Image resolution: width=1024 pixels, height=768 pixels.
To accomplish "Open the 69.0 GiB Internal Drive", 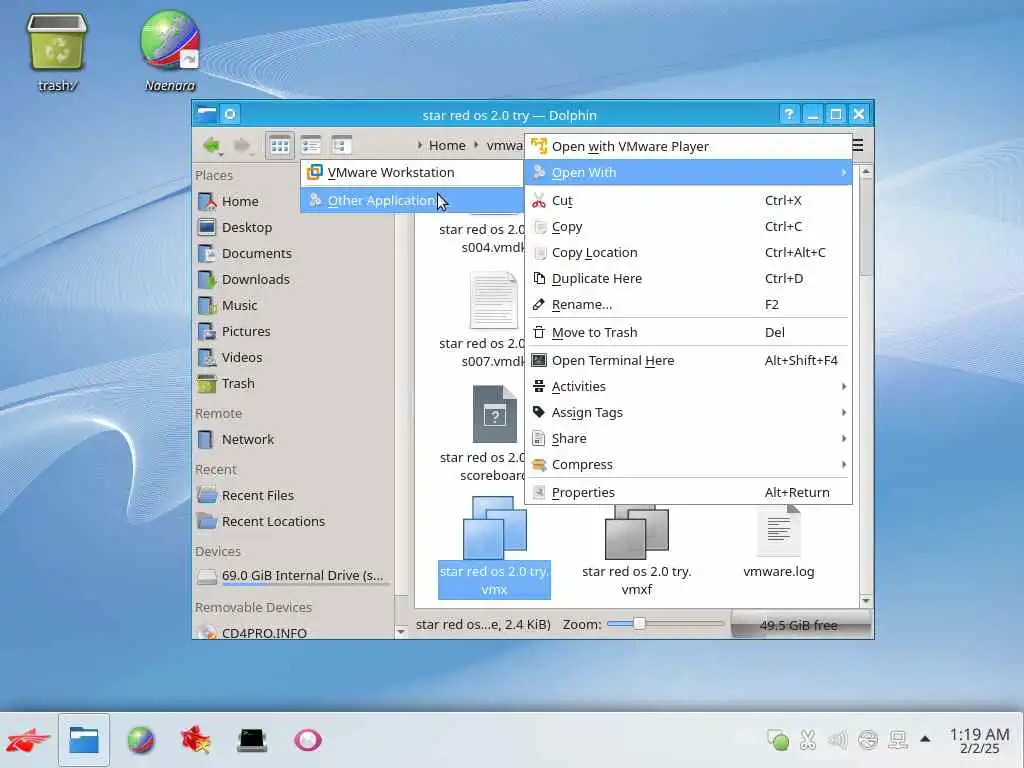I will 293,576.
